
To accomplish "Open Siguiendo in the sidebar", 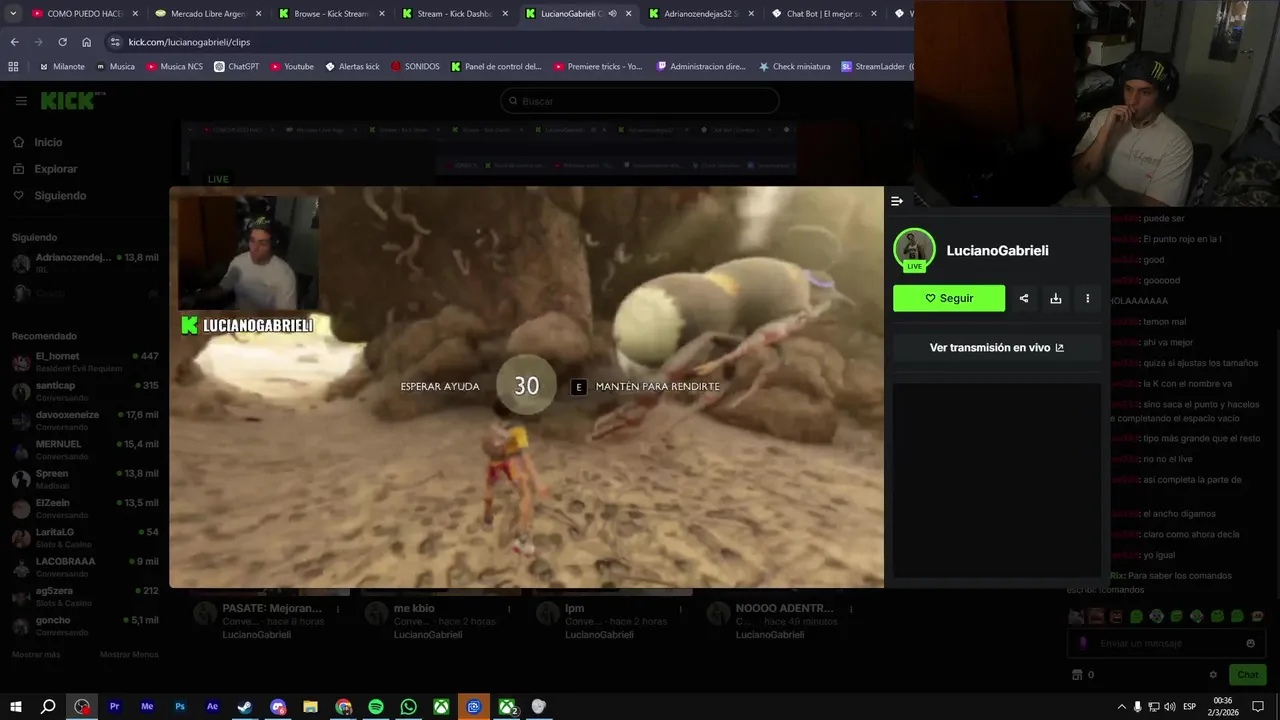I will pos(59,196).
